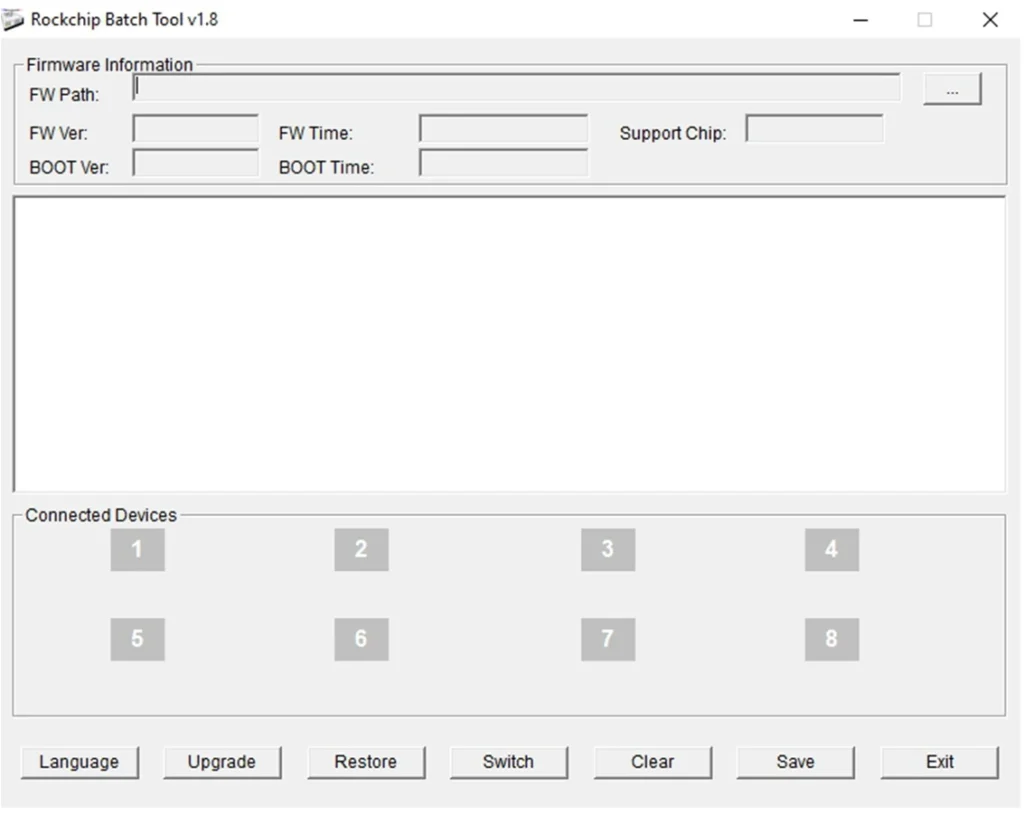Viewport: 1024px width, 815px height.
Task: Click device slot 4 indicator
Action: [831, 550]
